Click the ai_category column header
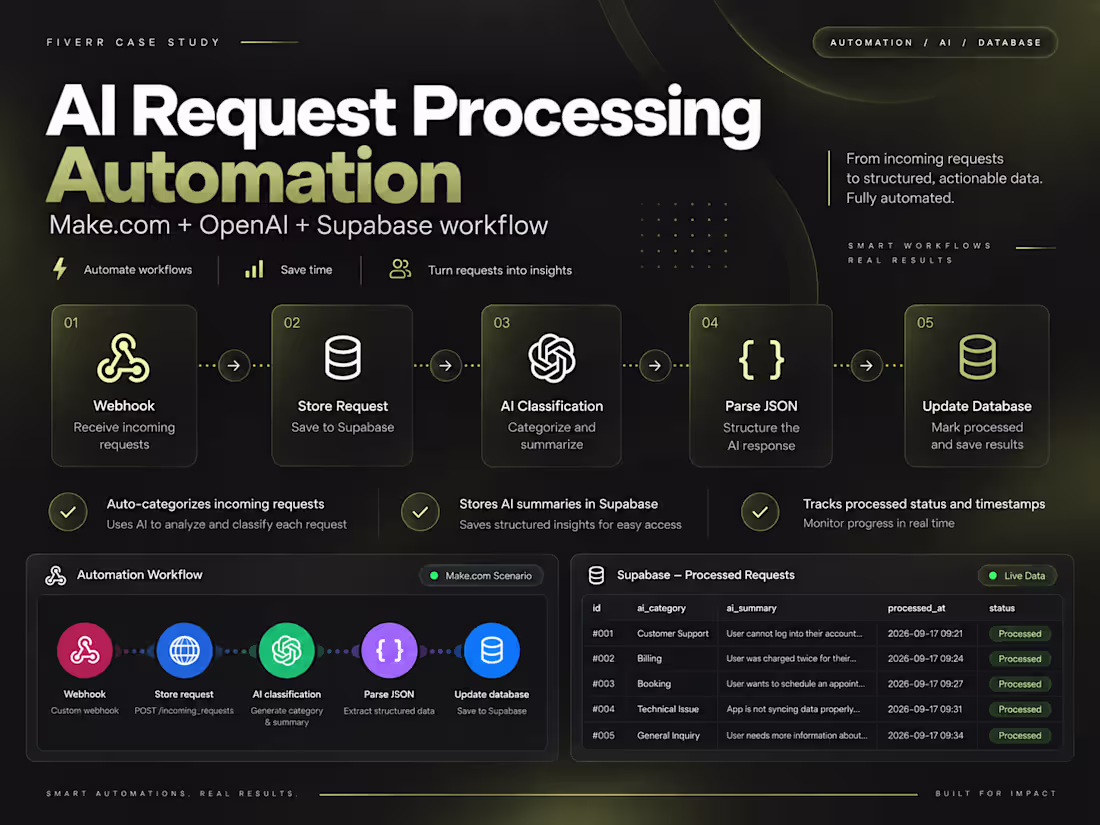Viewport: 1100px width, 825px height. click(661, 608)
